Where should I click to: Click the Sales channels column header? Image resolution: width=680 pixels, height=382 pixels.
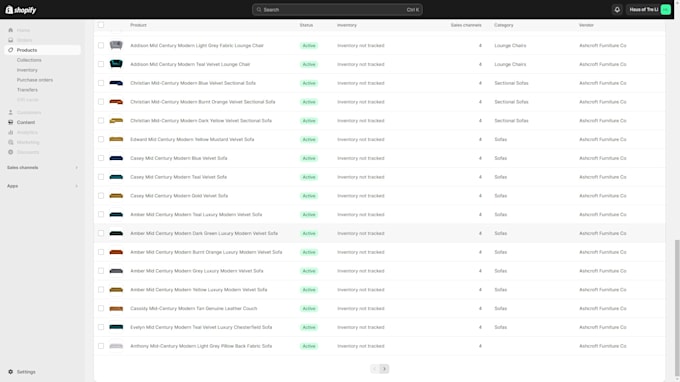(466, 25)
